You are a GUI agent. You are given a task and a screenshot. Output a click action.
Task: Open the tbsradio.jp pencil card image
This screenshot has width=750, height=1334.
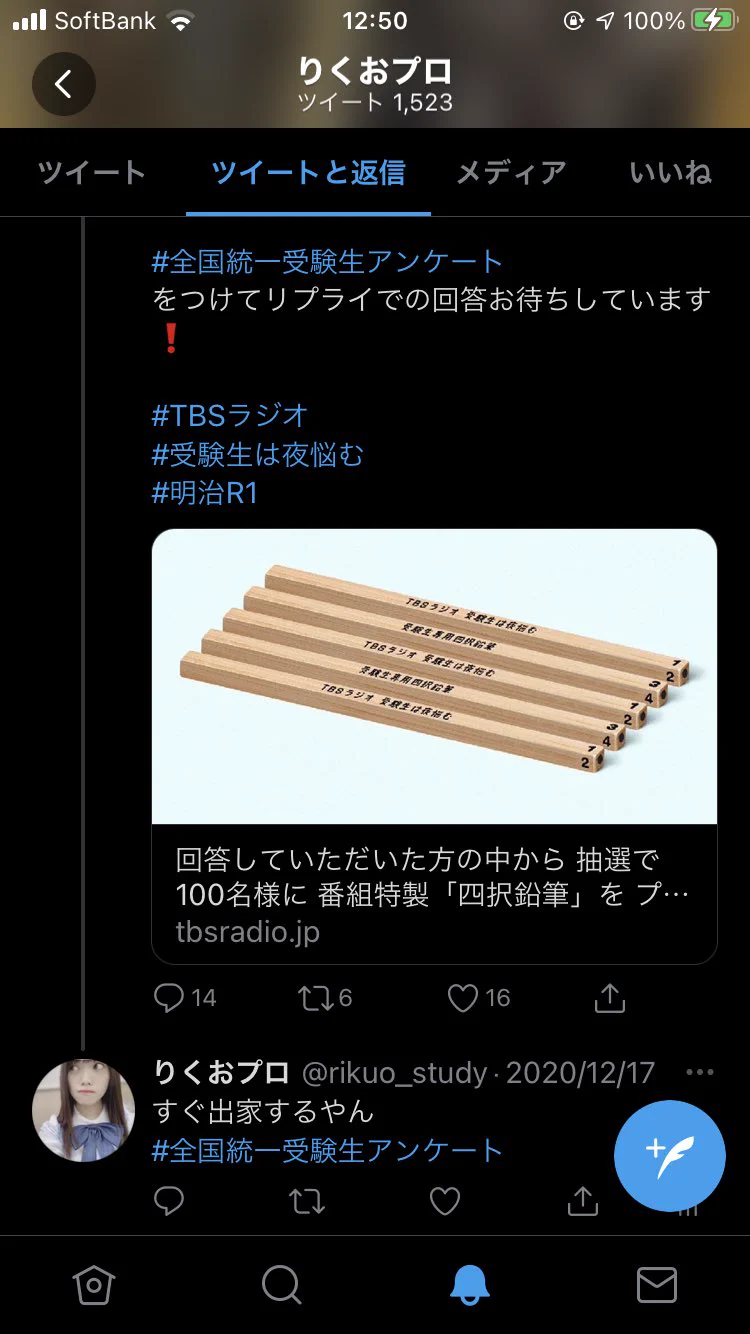pos(434,677)
